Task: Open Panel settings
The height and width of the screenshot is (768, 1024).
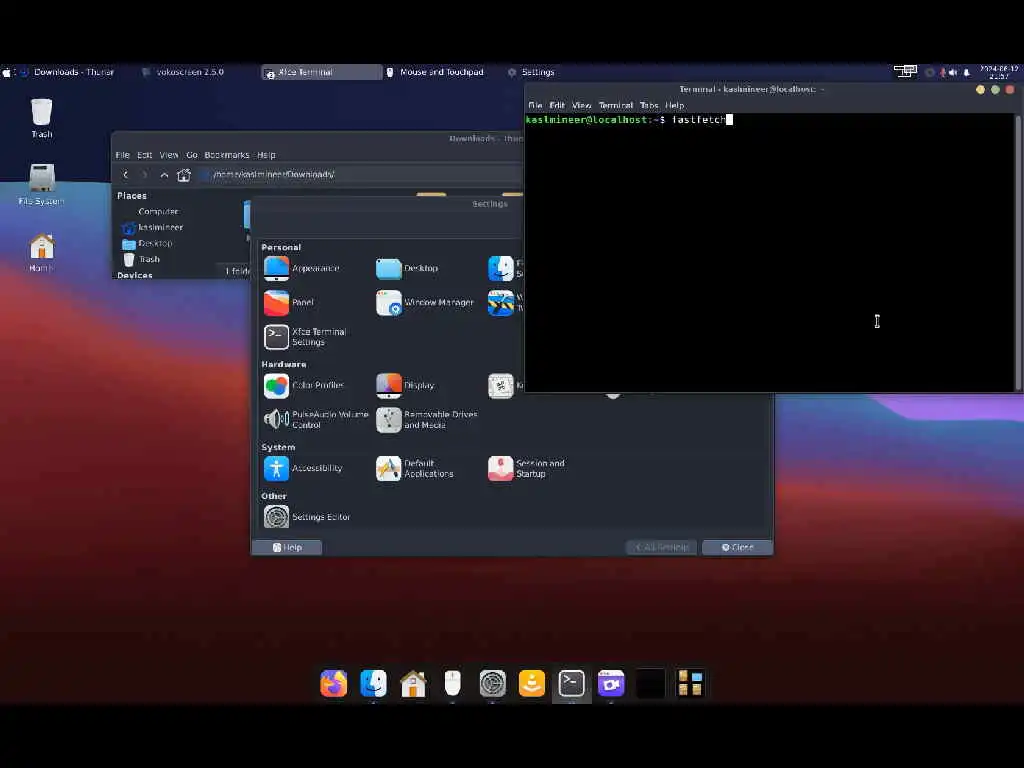Action: pyautogui.click(x=289, y=303)
